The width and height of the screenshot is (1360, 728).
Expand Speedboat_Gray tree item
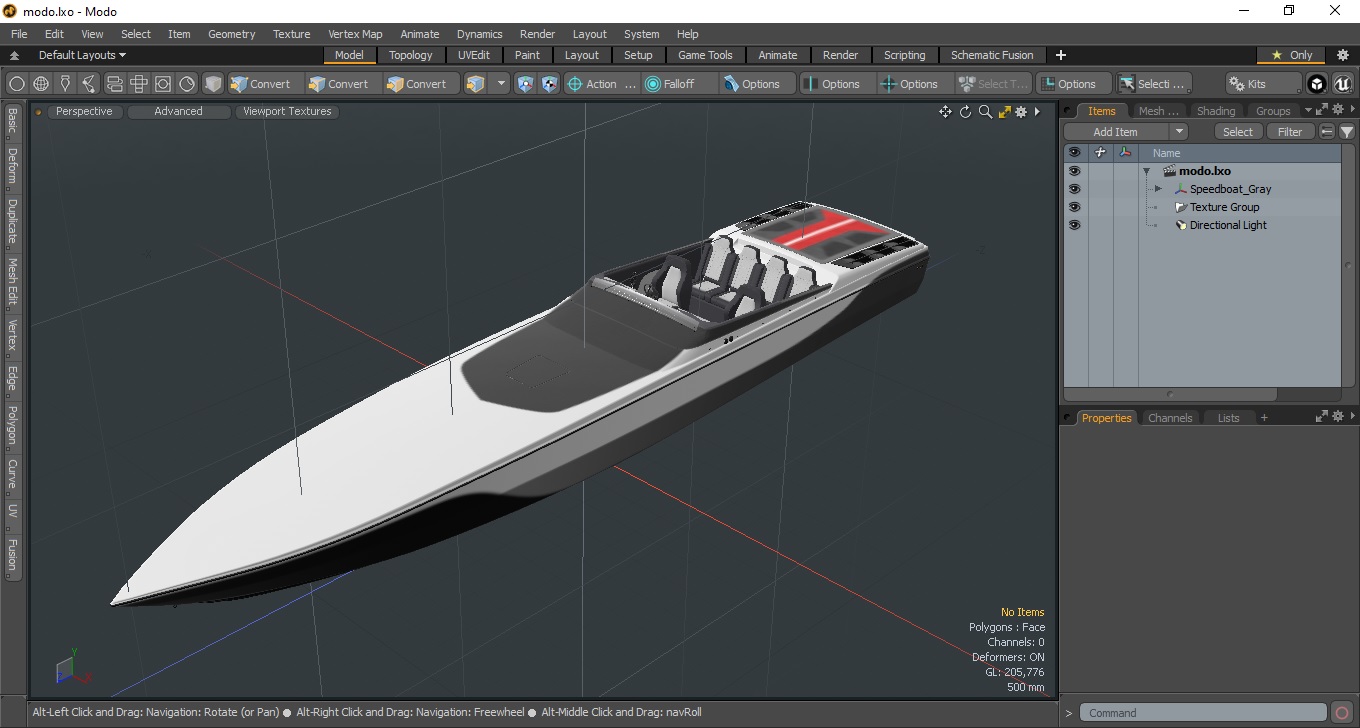1158,189
